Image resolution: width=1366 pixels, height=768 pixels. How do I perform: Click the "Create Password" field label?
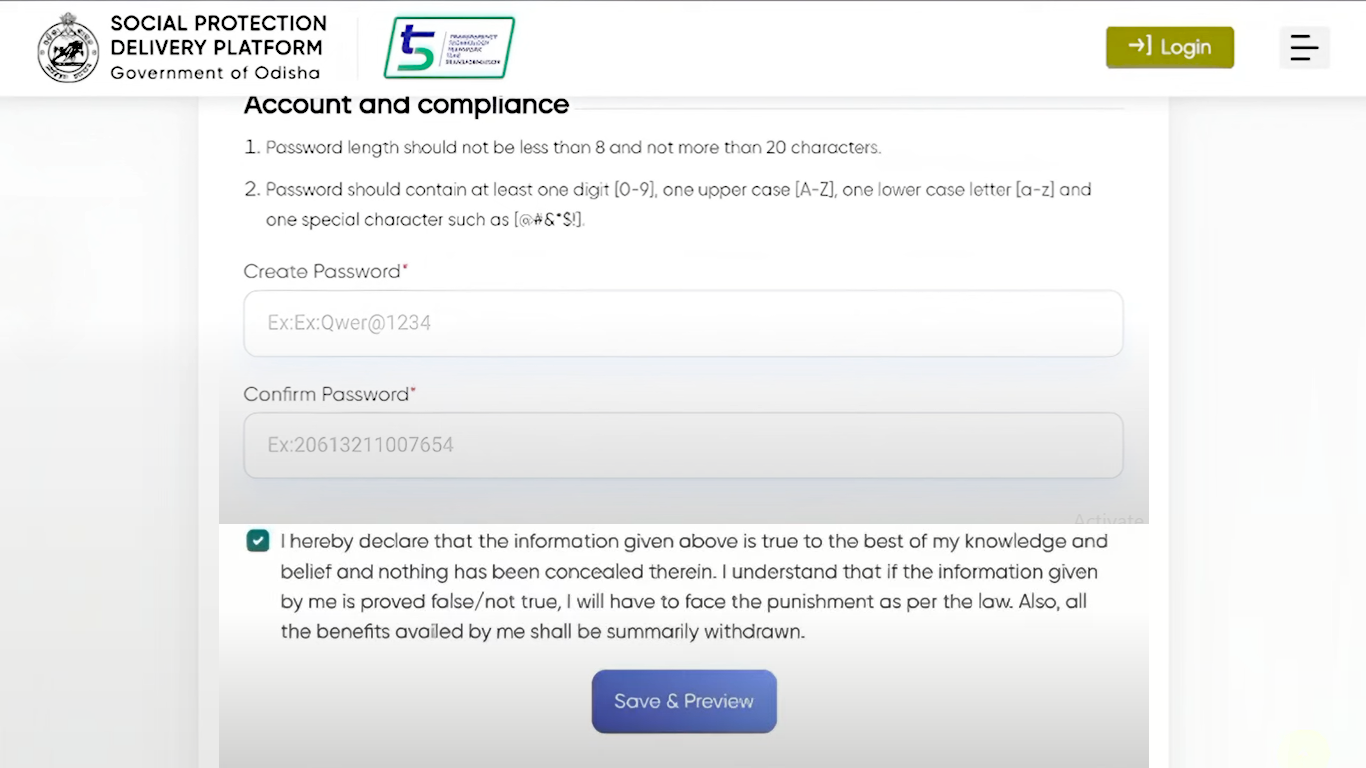(321, 271)
